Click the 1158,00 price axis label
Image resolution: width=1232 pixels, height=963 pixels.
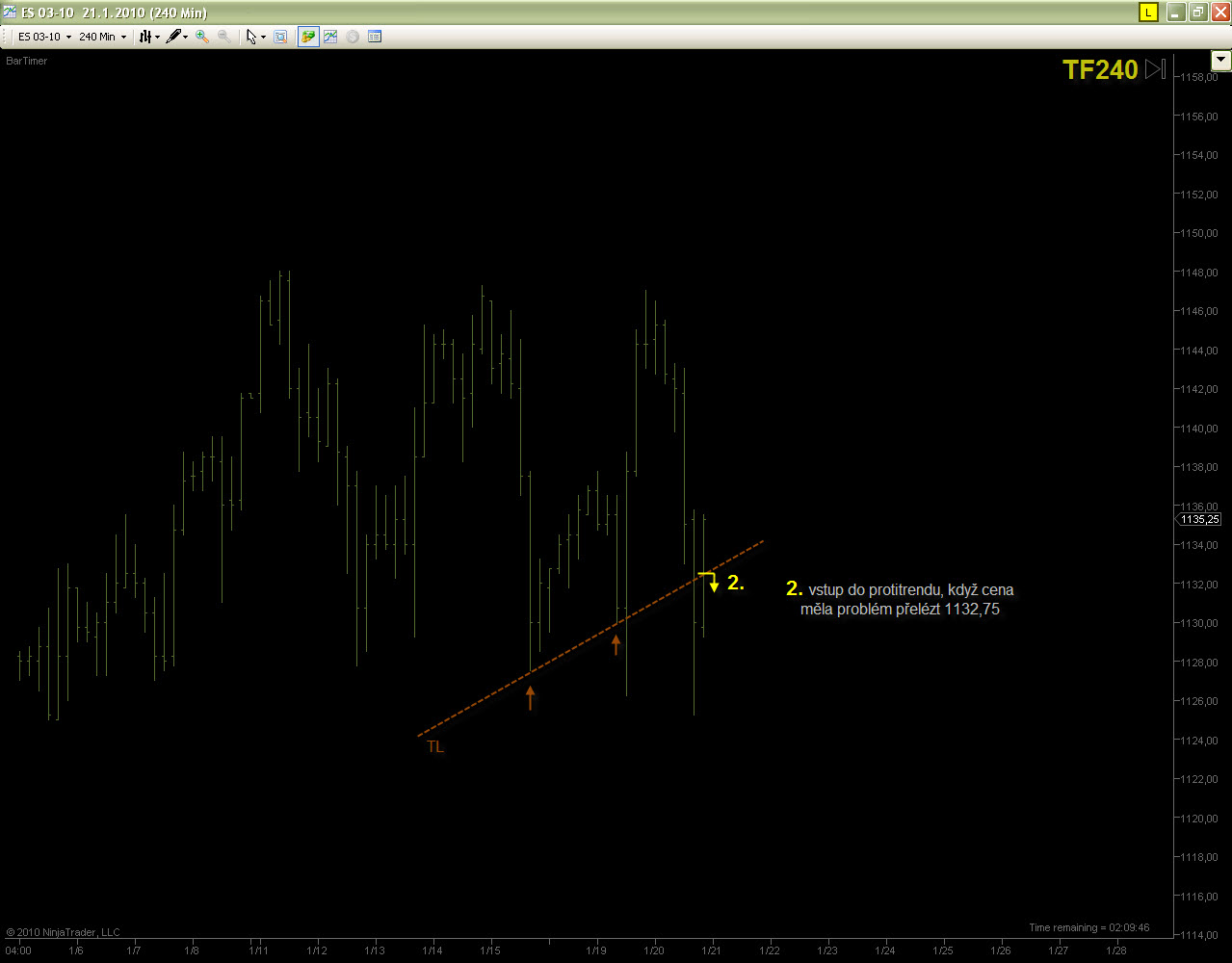(1199, 77)
